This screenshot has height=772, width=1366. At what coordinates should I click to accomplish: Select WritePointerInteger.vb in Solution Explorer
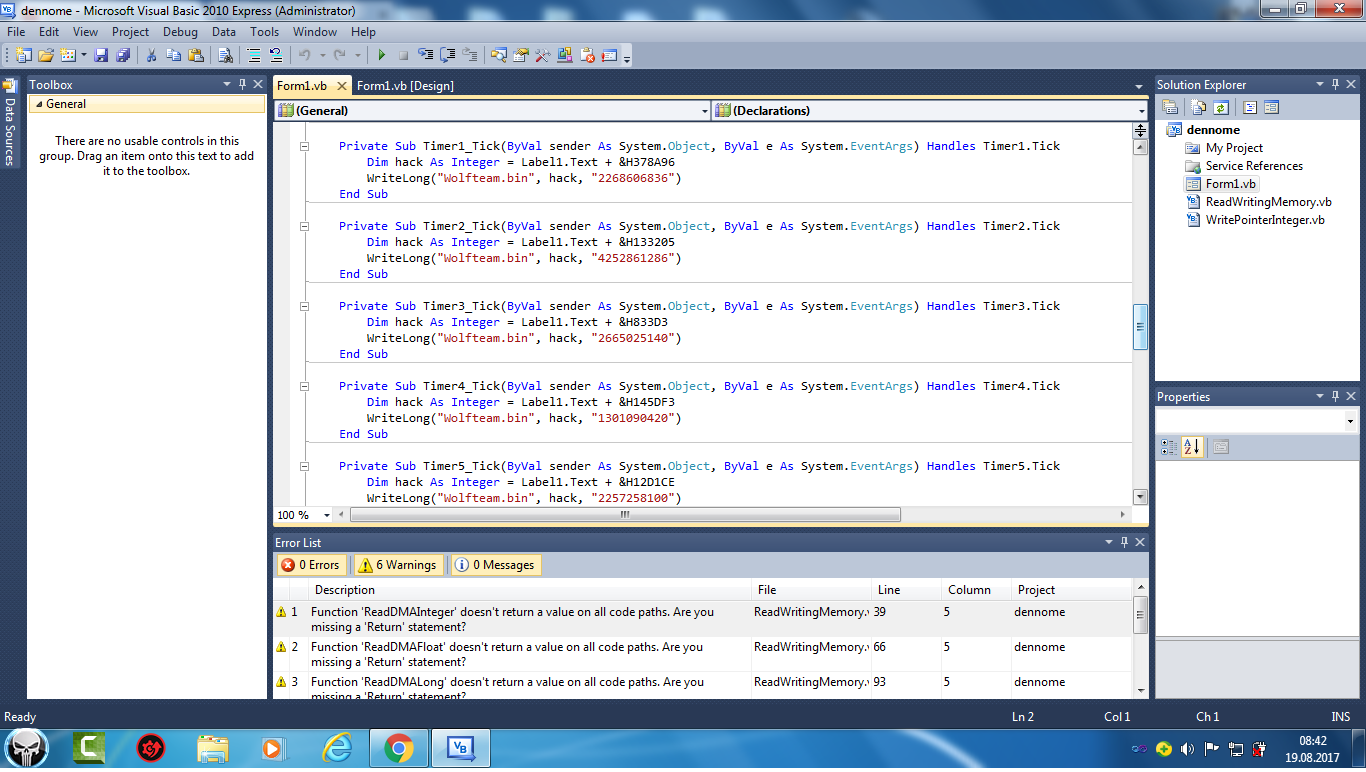(1265, 220)
